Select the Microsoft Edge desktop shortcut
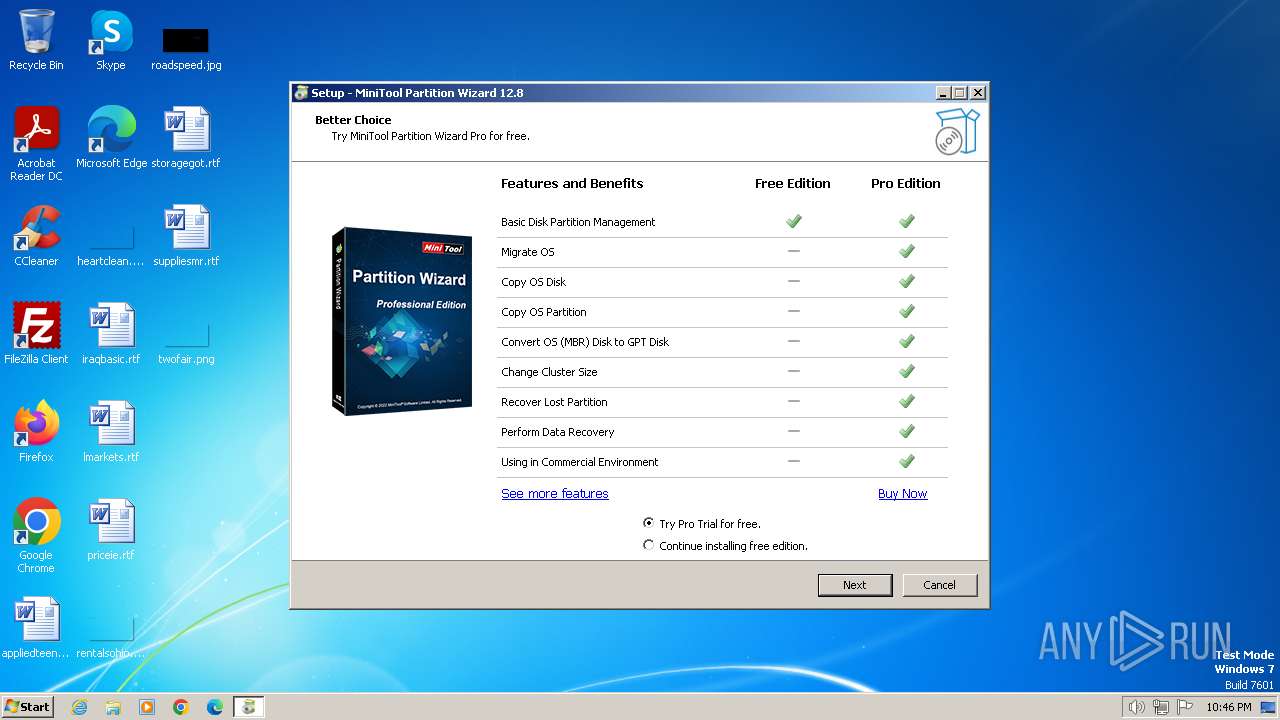The image size is (1280, 720). (x=111, y=137)
